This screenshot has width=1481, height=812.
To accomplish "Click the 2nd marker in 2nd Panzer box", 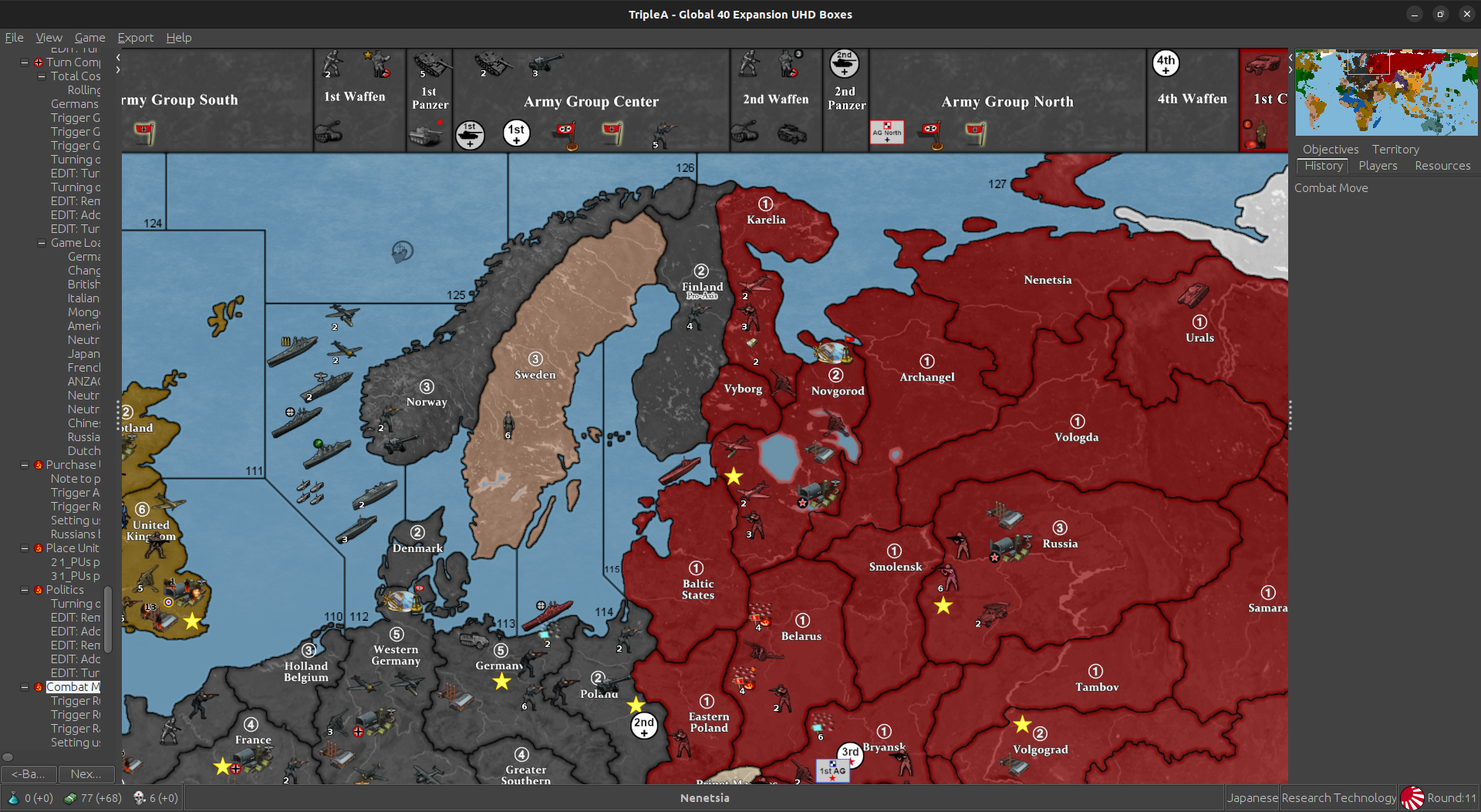I will (845, 63).
